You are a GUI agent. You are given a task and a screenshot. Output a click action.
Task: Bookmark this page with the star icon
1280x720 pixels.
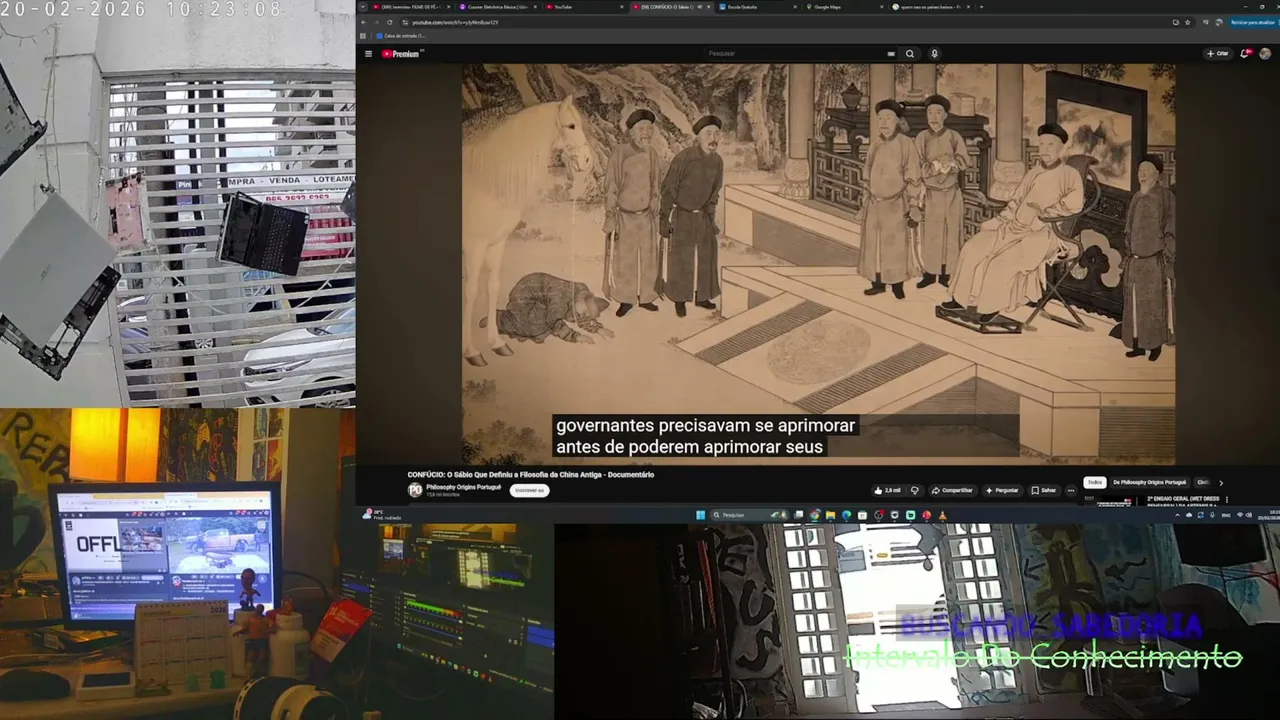1188,22
